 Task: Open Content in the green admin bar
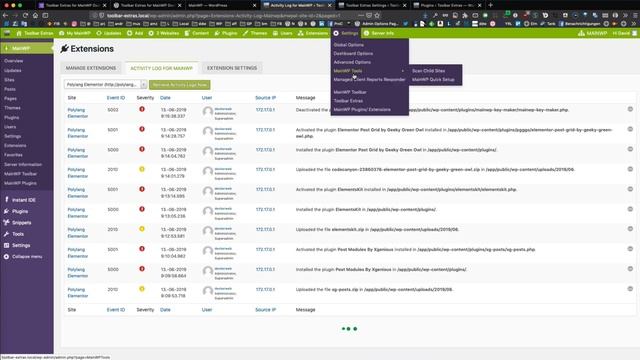(x=197, y=33)
